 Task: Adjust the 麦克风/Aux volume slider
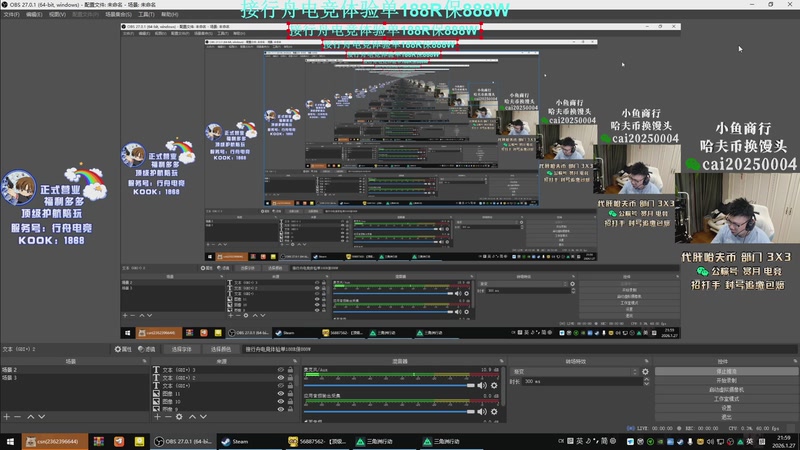coord(389,385)
